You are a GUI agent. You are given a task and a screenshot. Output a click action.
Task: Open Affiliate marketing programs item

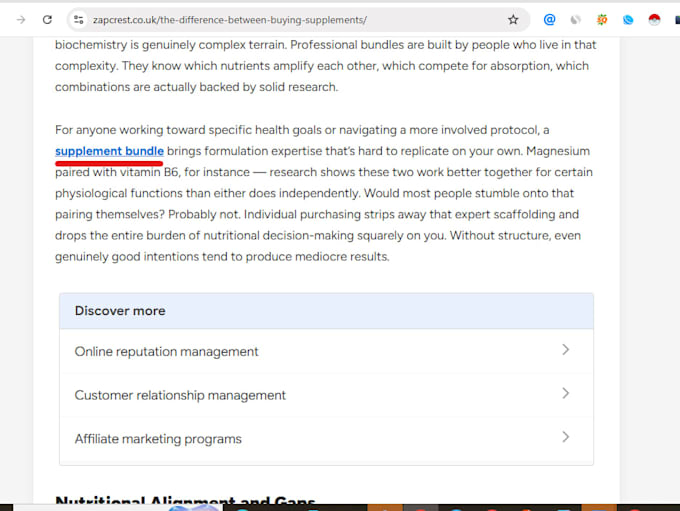[x=326, y=439]
